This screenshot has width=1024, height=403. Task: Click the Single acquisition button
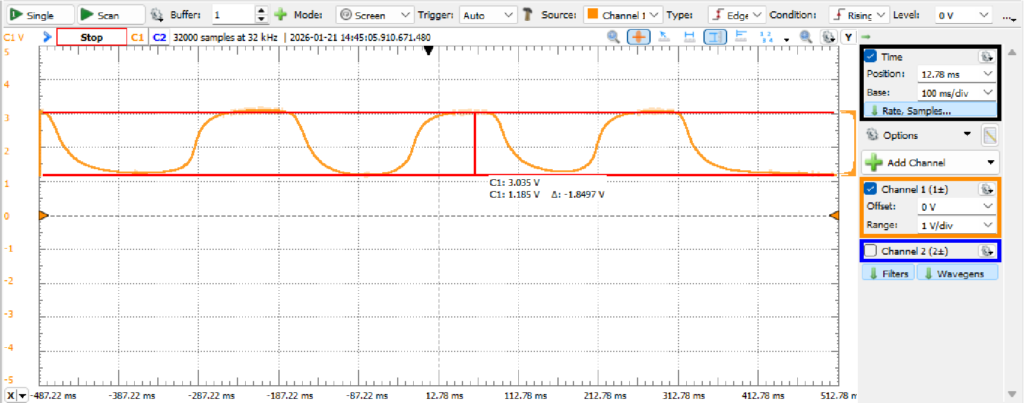(x=37, y=15)
